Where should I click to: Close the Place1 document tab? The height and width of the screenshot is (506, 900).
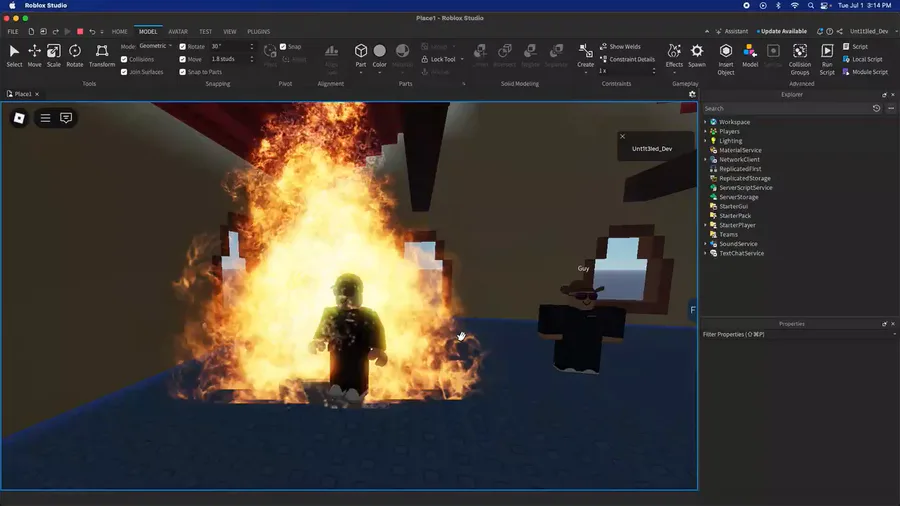tap(37, 94)
